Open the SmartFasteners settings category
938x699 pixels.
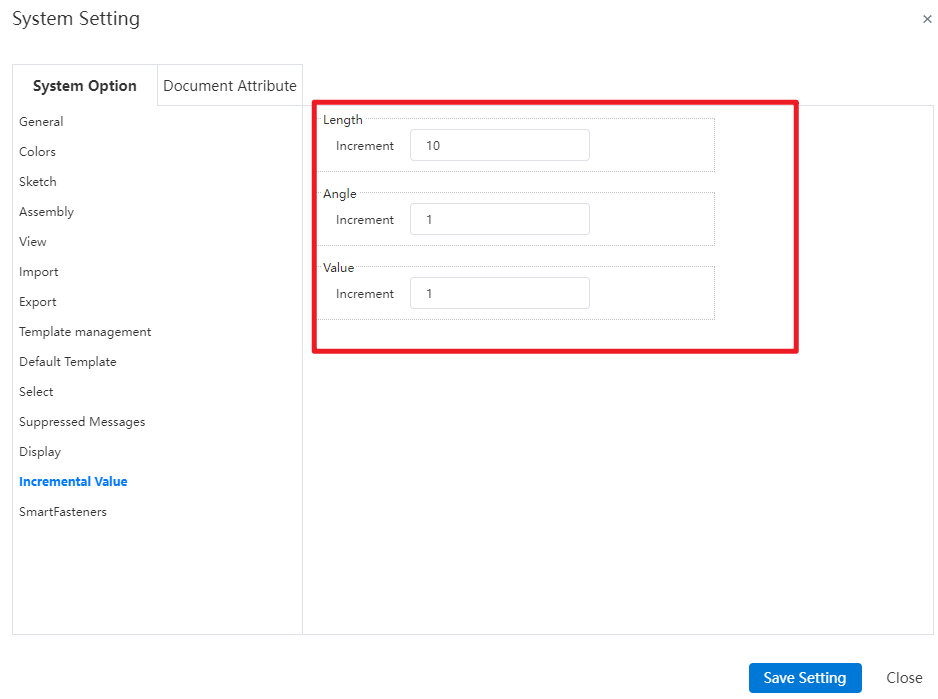click(63, 512)
